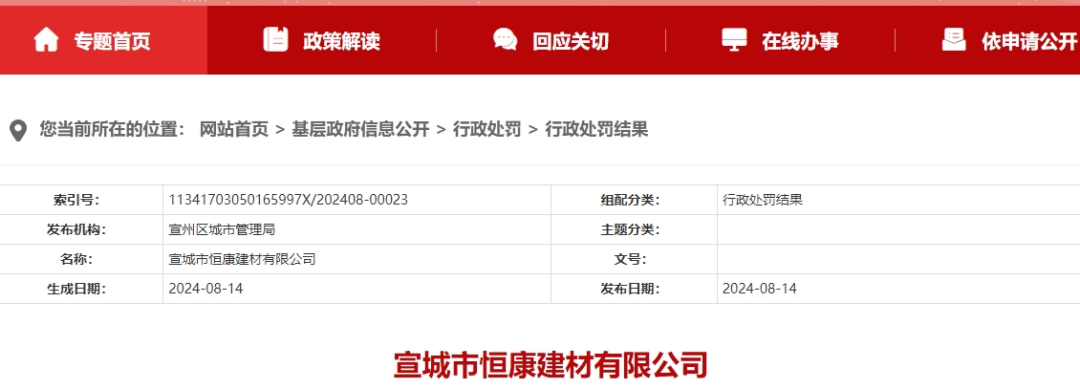The width and height of the screenshot is (1080, 389).
Task: Select the 生成日期 value 2024-08-14
Action: coord(206,289)
